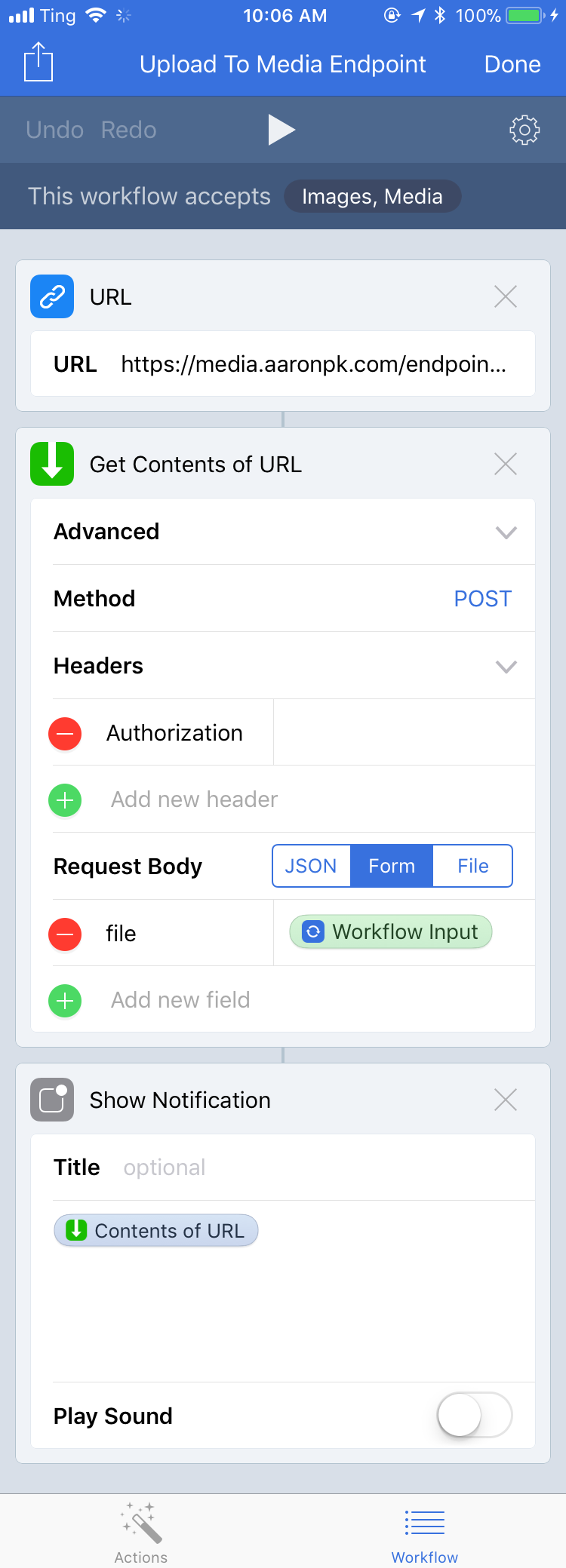Select JSON request body type
The width and height of the screenshot is (566, 1568).
point(311,866)
